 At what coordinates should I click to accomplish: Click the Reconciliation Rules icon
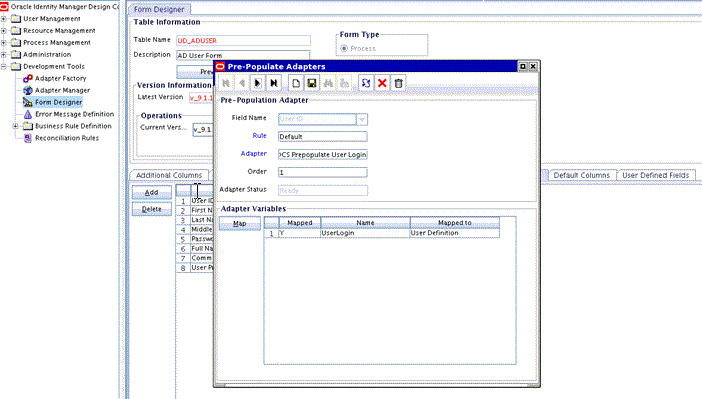point(28,138)
